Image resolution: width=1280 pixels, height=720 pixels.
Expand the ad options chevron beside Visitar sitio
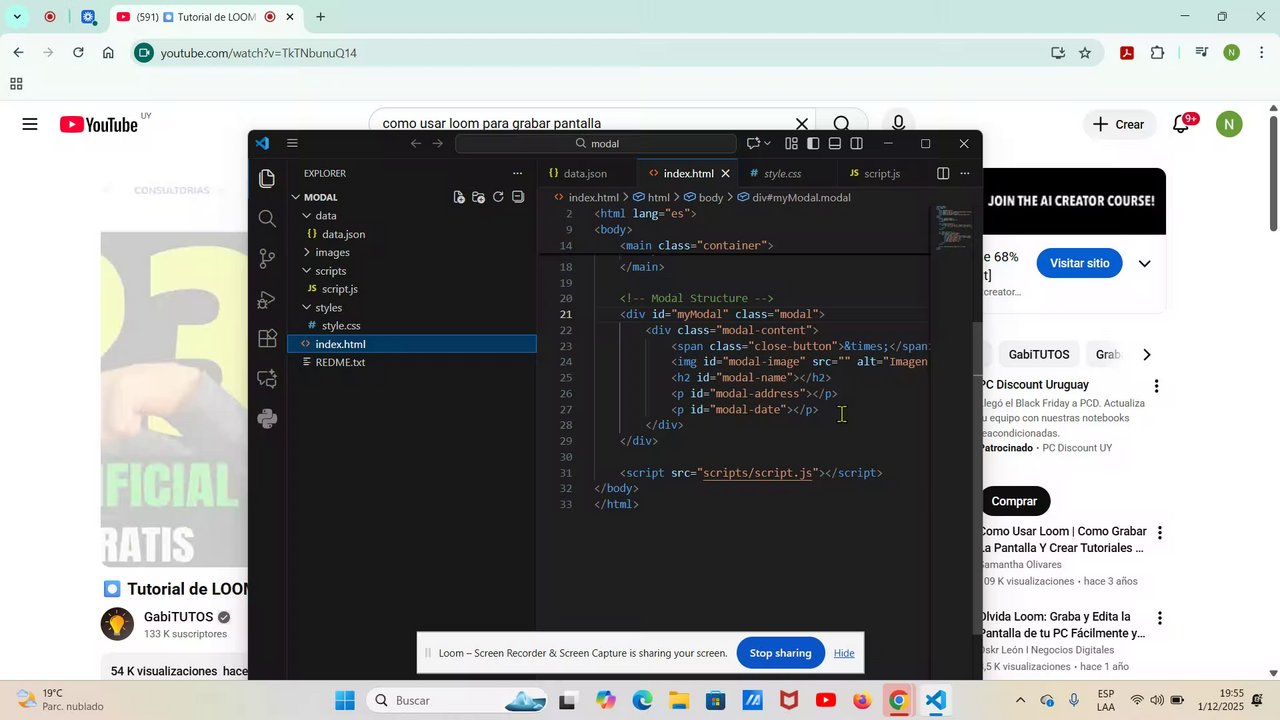1145,264
